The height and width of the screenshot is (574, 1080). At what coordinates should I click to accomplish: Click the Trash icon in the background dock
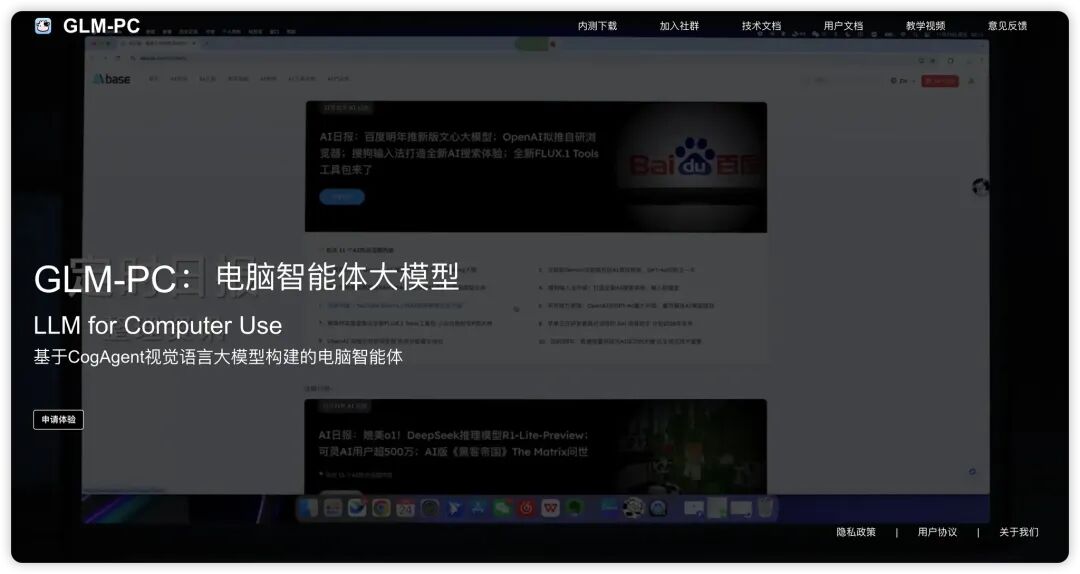click(x=765, y=509)
